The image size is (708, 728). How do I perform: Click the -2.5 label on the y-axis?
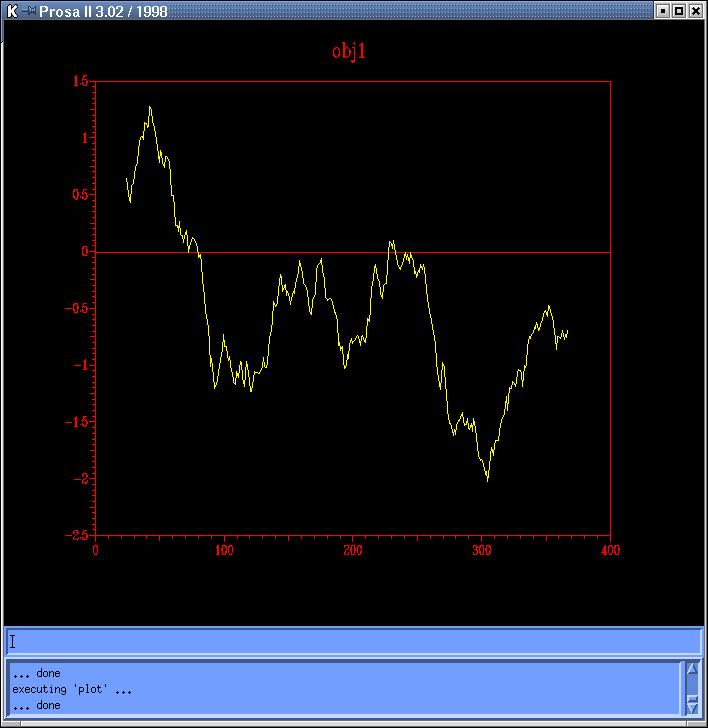[77, 534]
